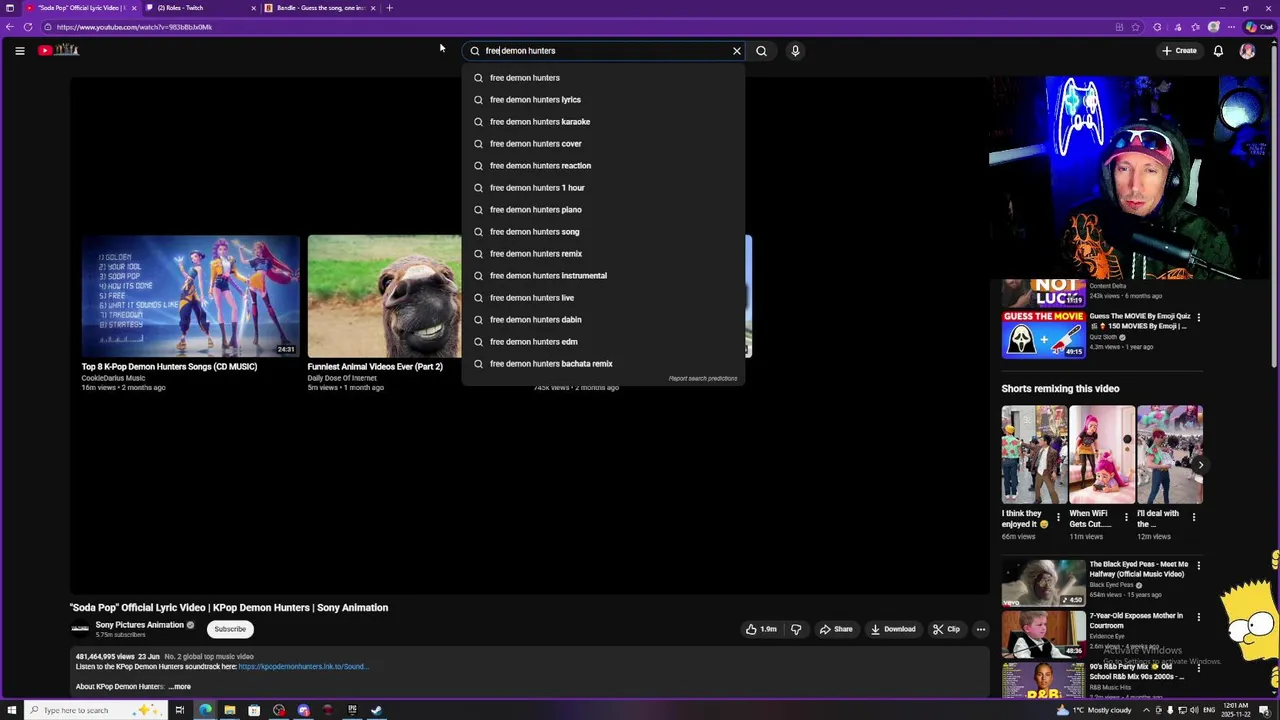This screenshot has height=720, width=1280.
Task: Click the browser address bar URL
Action: [x=134, y=27]
